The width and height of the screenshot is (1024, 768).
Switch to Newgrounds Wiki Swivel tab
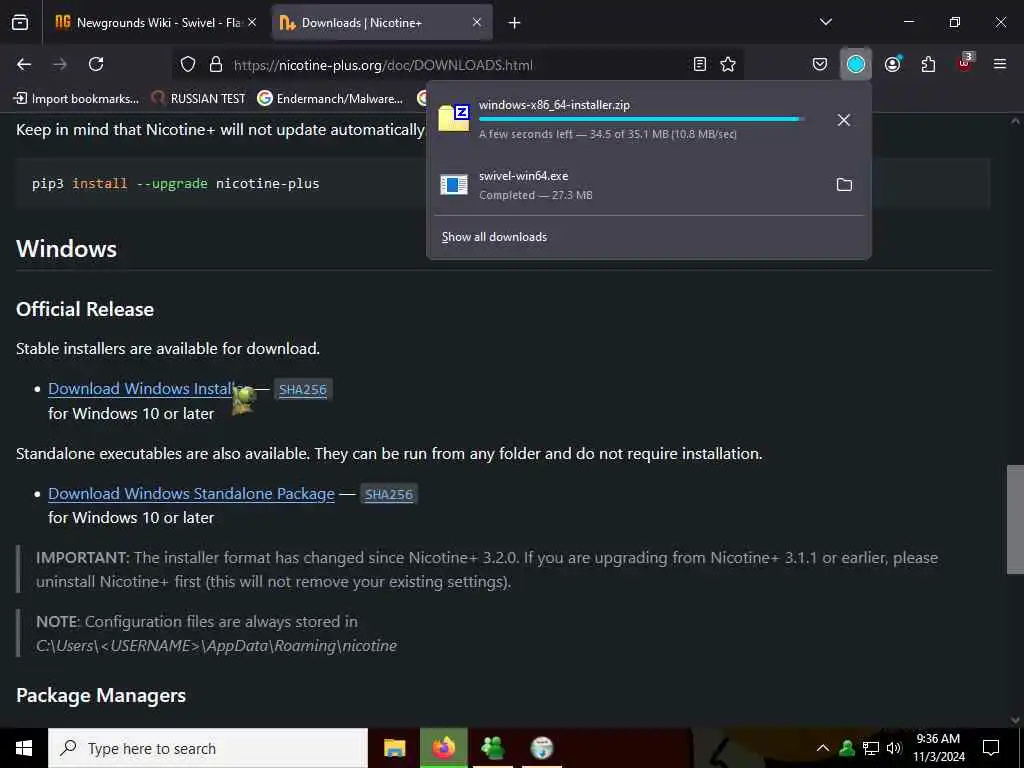click(x=155, y=23)
